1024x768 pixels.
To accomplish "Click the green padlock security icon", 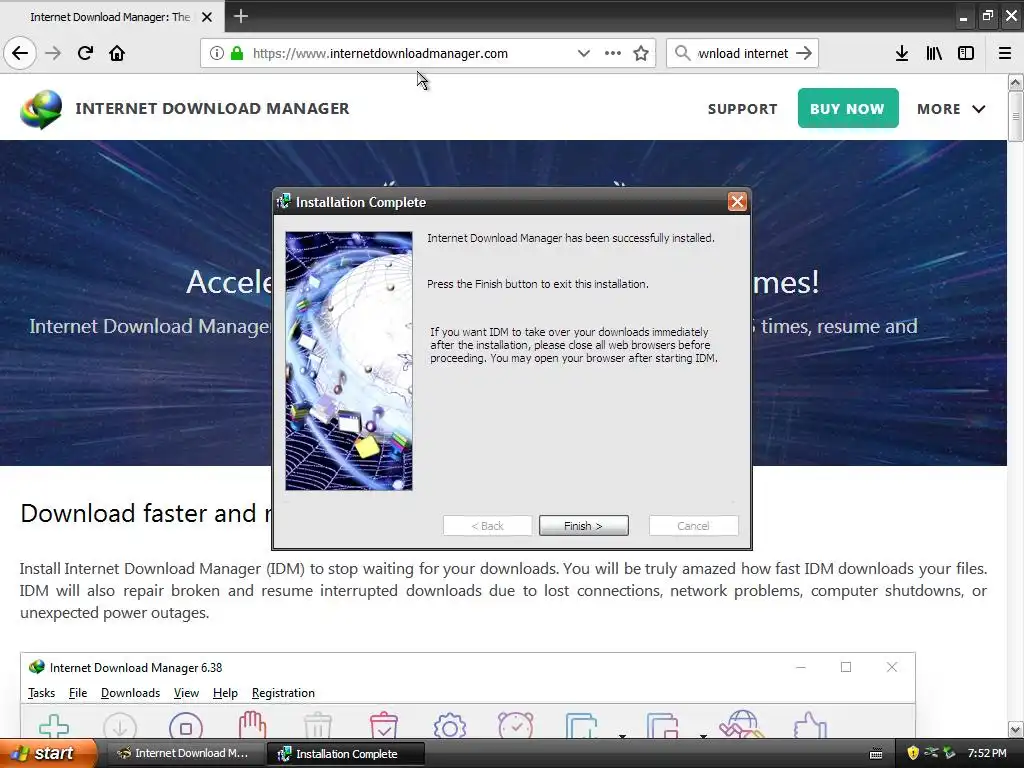I will [237, 53].
